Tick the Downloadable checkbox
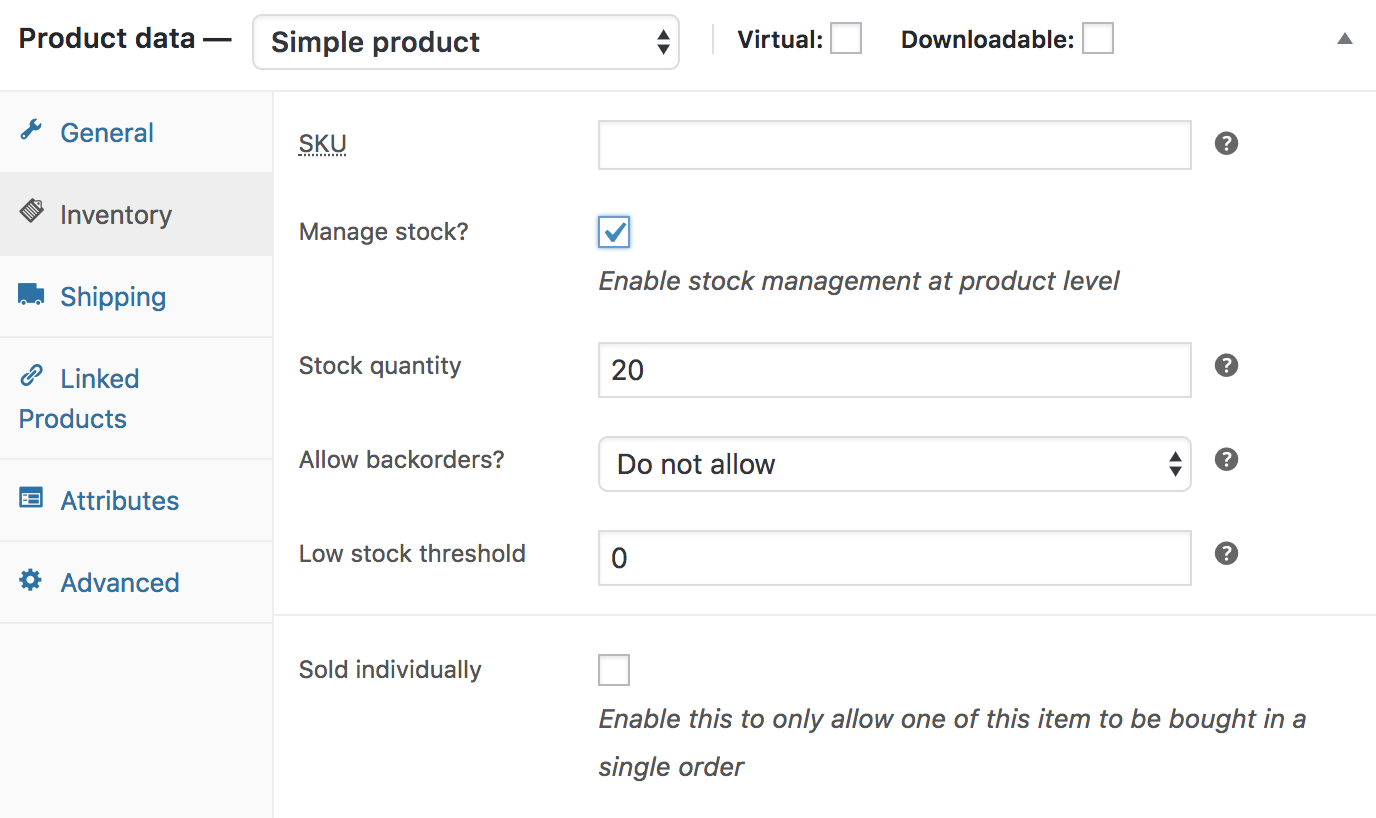1376x818 pixels. point(1098,39)
